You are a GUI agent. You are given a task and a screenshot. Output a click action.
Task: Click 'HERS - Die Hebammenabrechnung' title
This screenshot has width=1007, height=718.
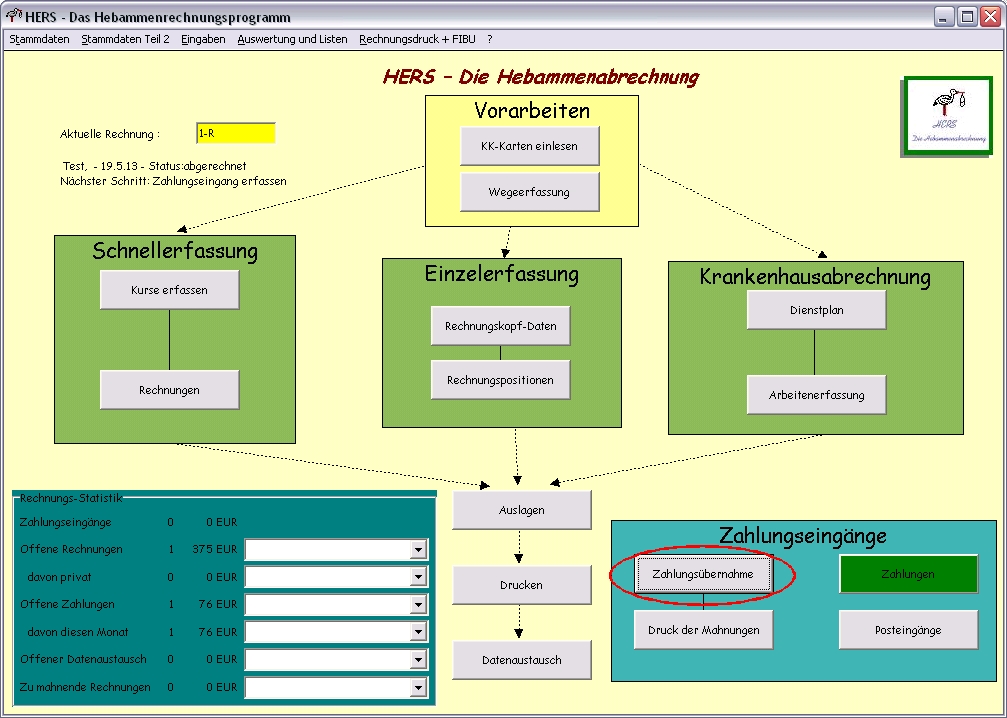click(541, 77)
